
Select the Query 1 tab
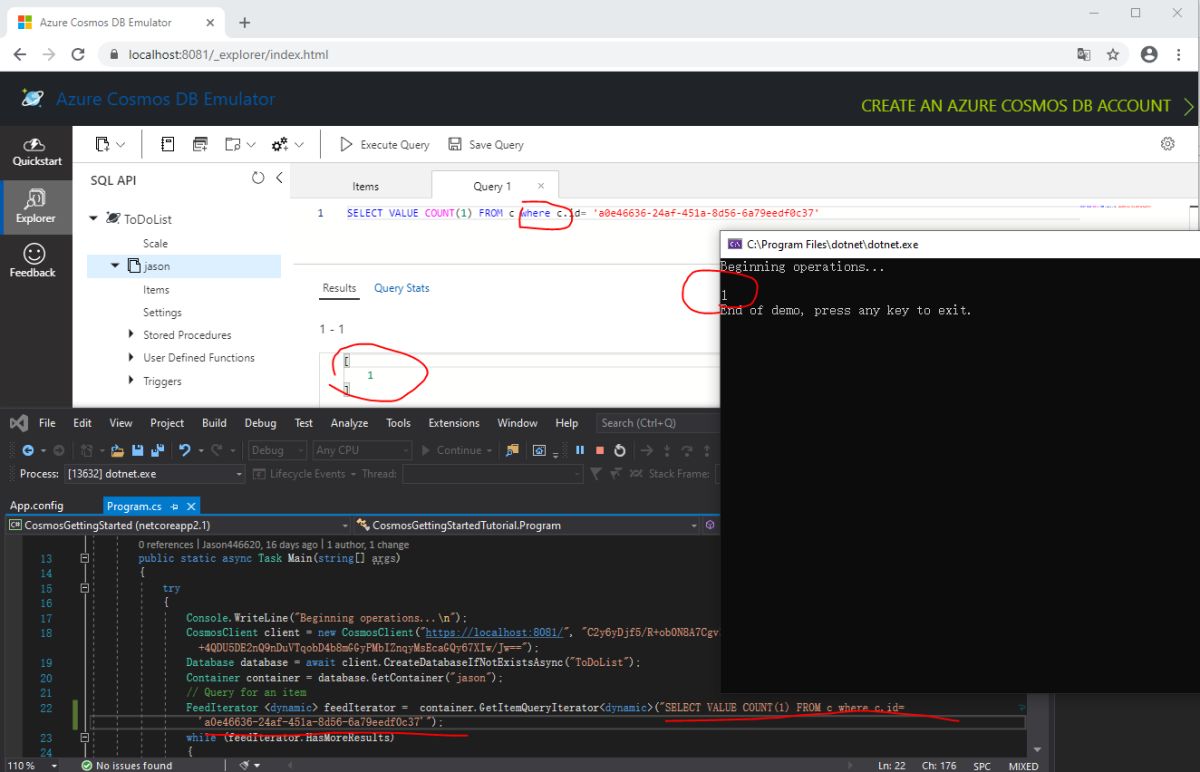point(492,186)
